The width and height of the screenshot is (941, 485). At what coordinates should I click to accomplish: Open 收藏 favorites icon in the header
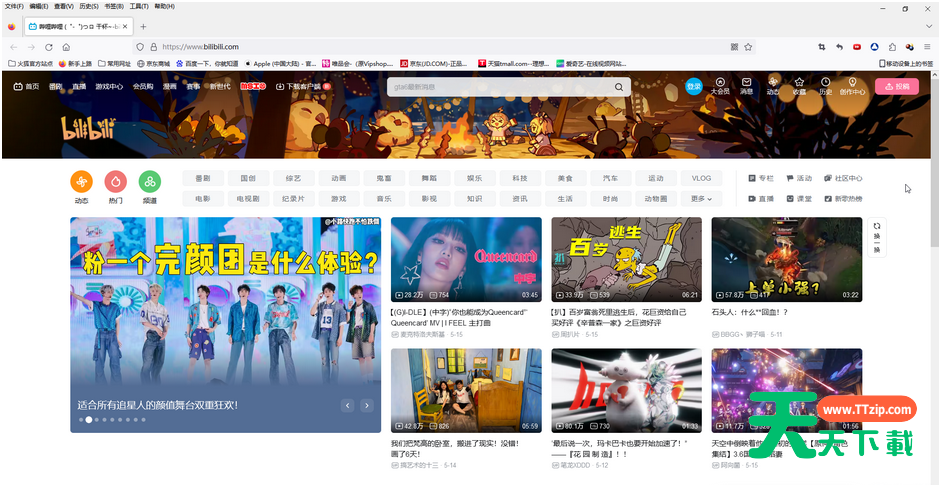pyautogui.click(x=799, y=86)
